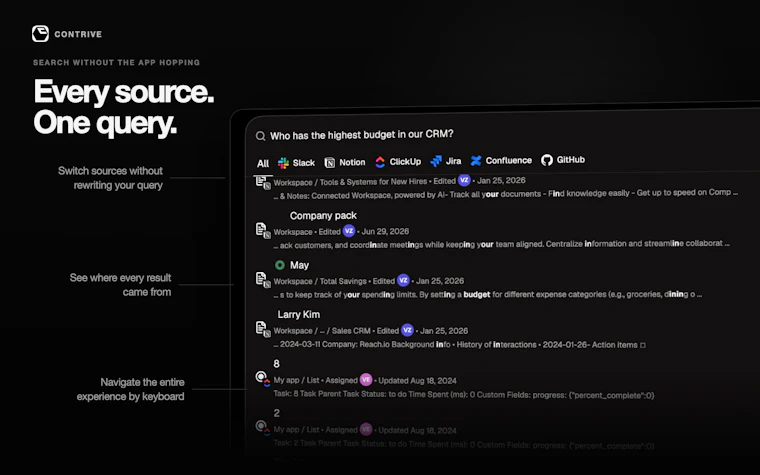The image size is (760, 475).
Task: Click the search query input field
Action: tap(362, 135)
